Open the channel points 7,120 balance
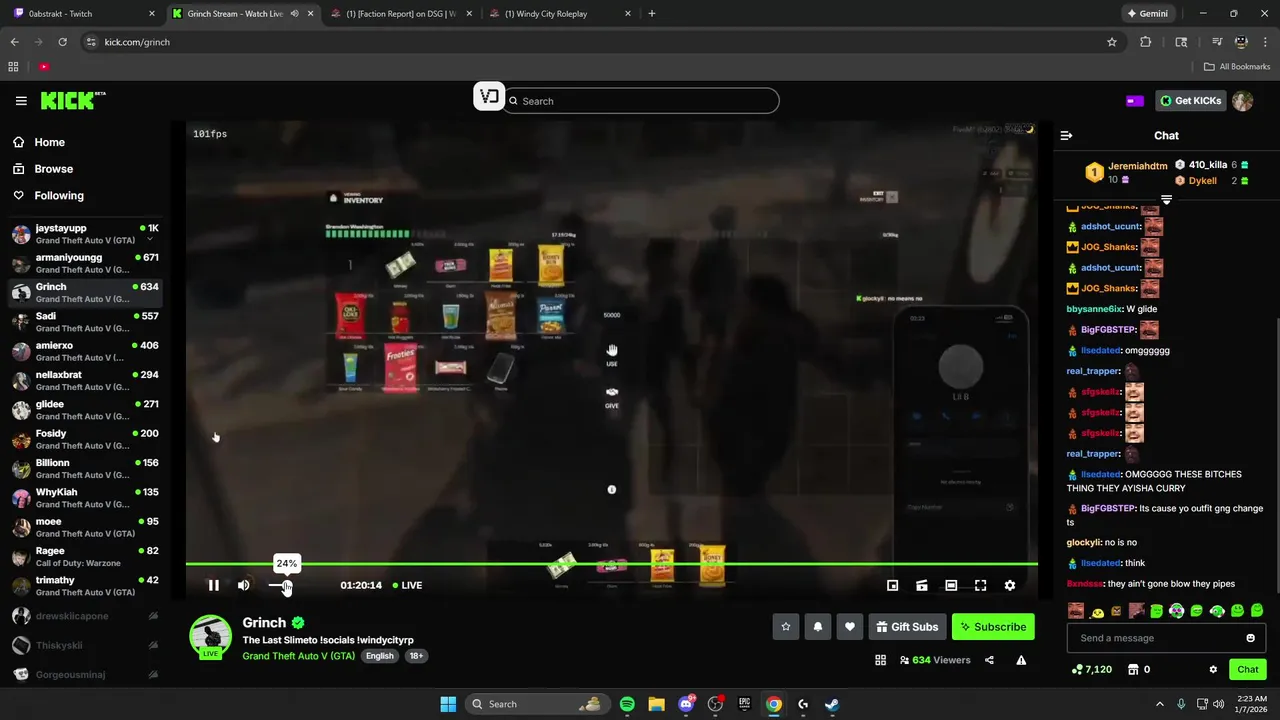 tap(1091, 669)
